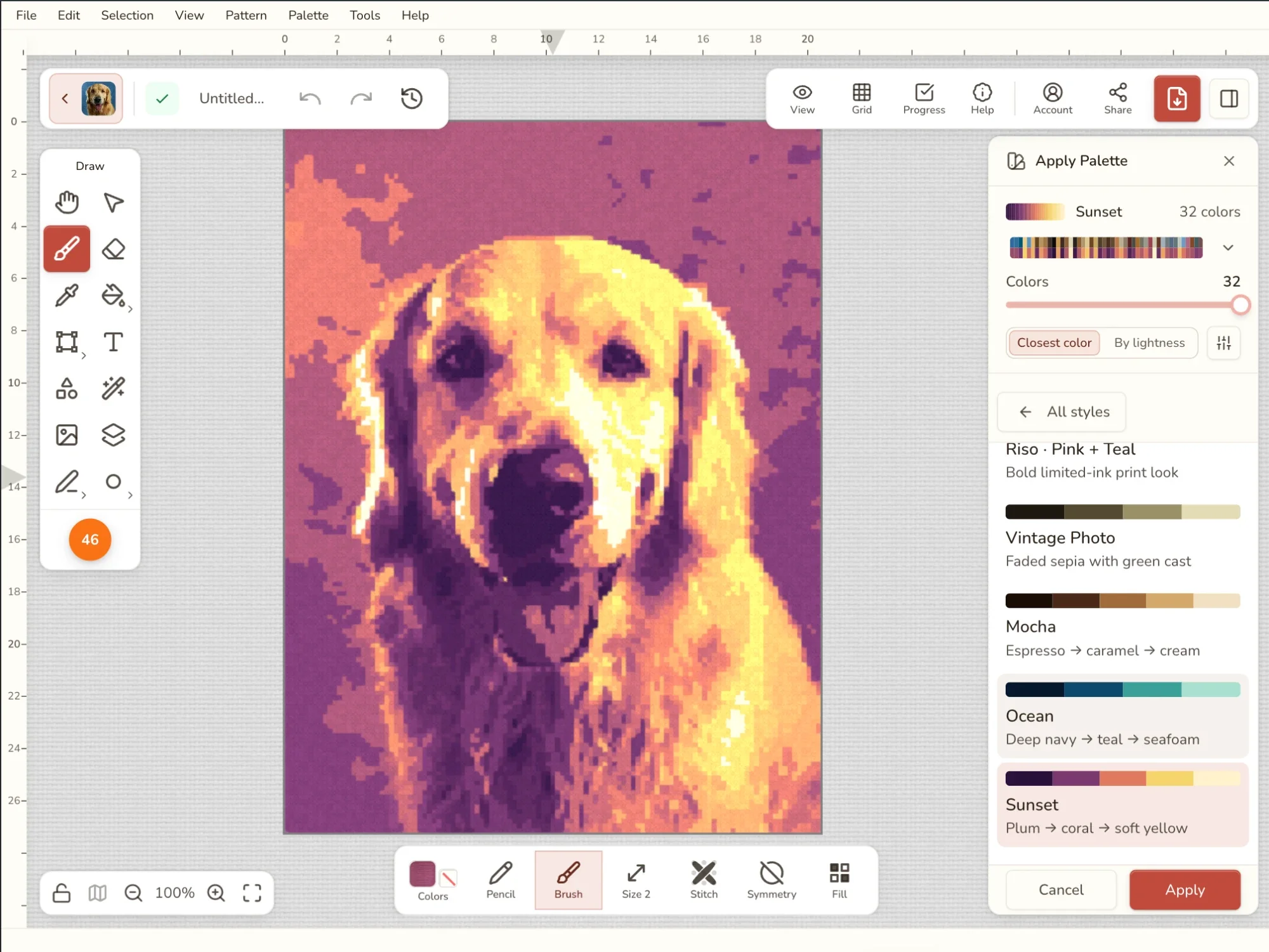Screen dimensions: 1269x952
Task: Expand the Sunset palette color strip chevron
Action: [x=1228, y=248]
